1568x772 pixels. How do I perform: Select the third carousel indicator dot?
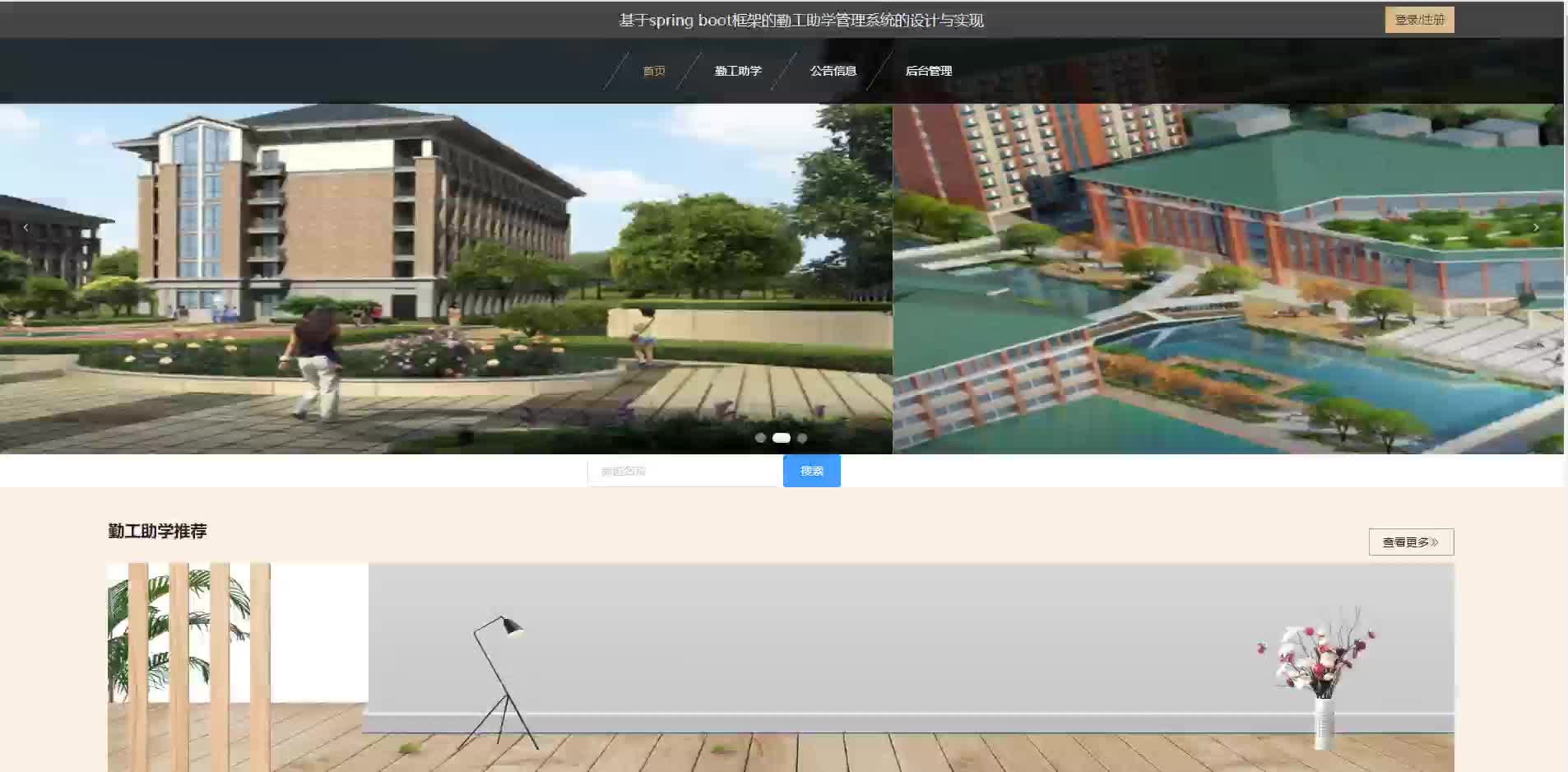coord(802,438)
